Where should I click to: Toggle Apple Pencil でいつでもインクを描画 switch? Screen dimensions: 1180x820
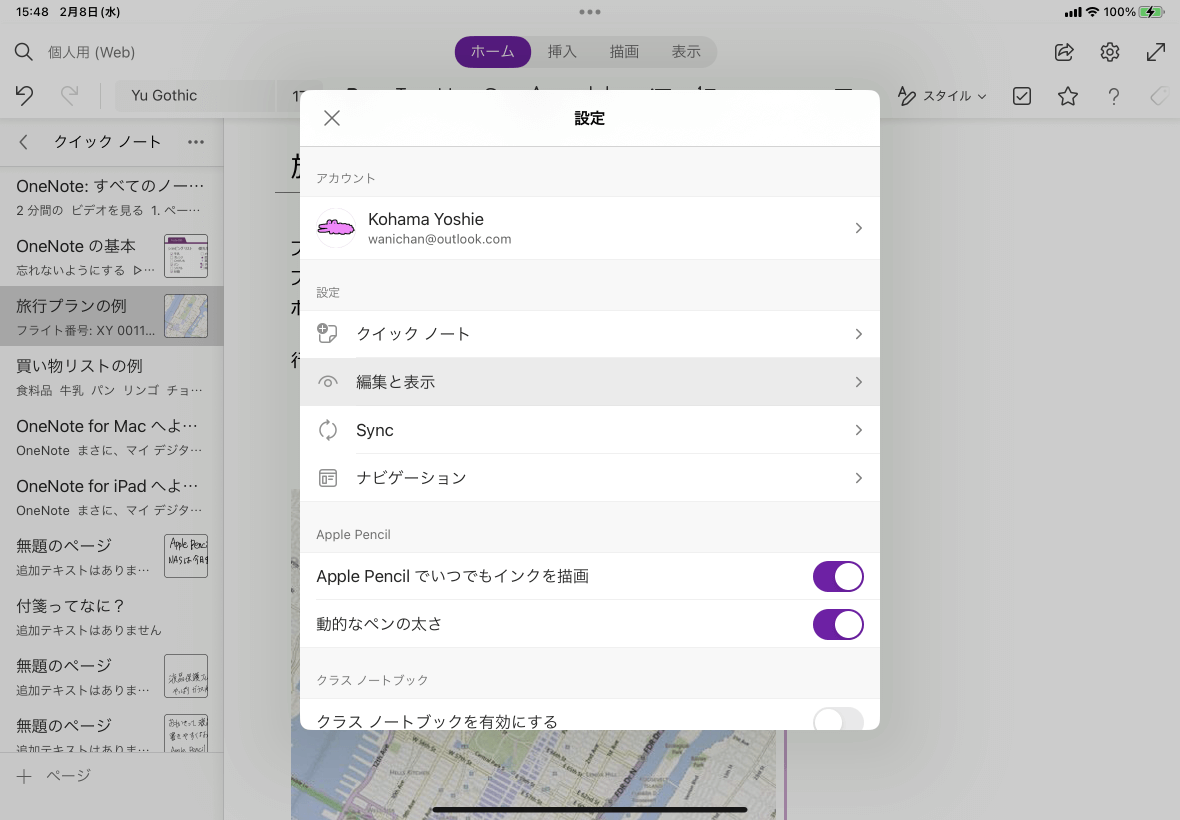[x=838, y=576]
